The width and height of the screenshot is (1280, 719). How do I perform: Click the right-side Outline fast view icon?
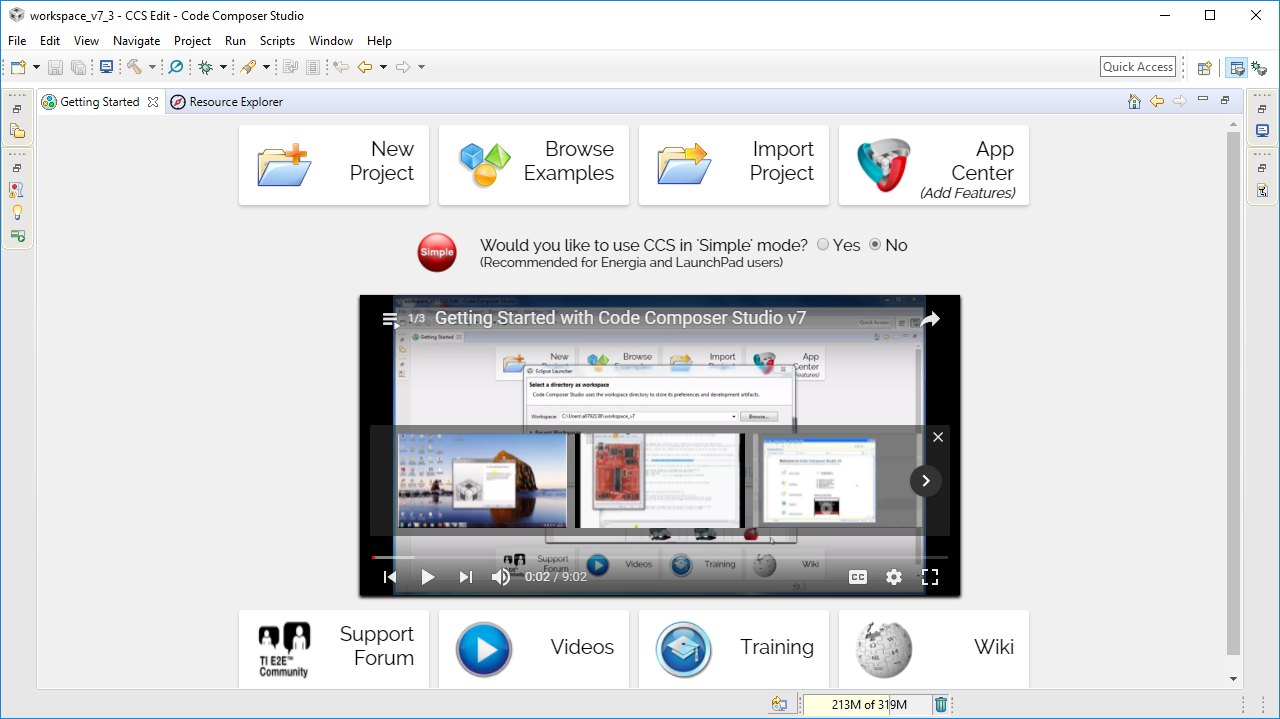coord(1262,190)
